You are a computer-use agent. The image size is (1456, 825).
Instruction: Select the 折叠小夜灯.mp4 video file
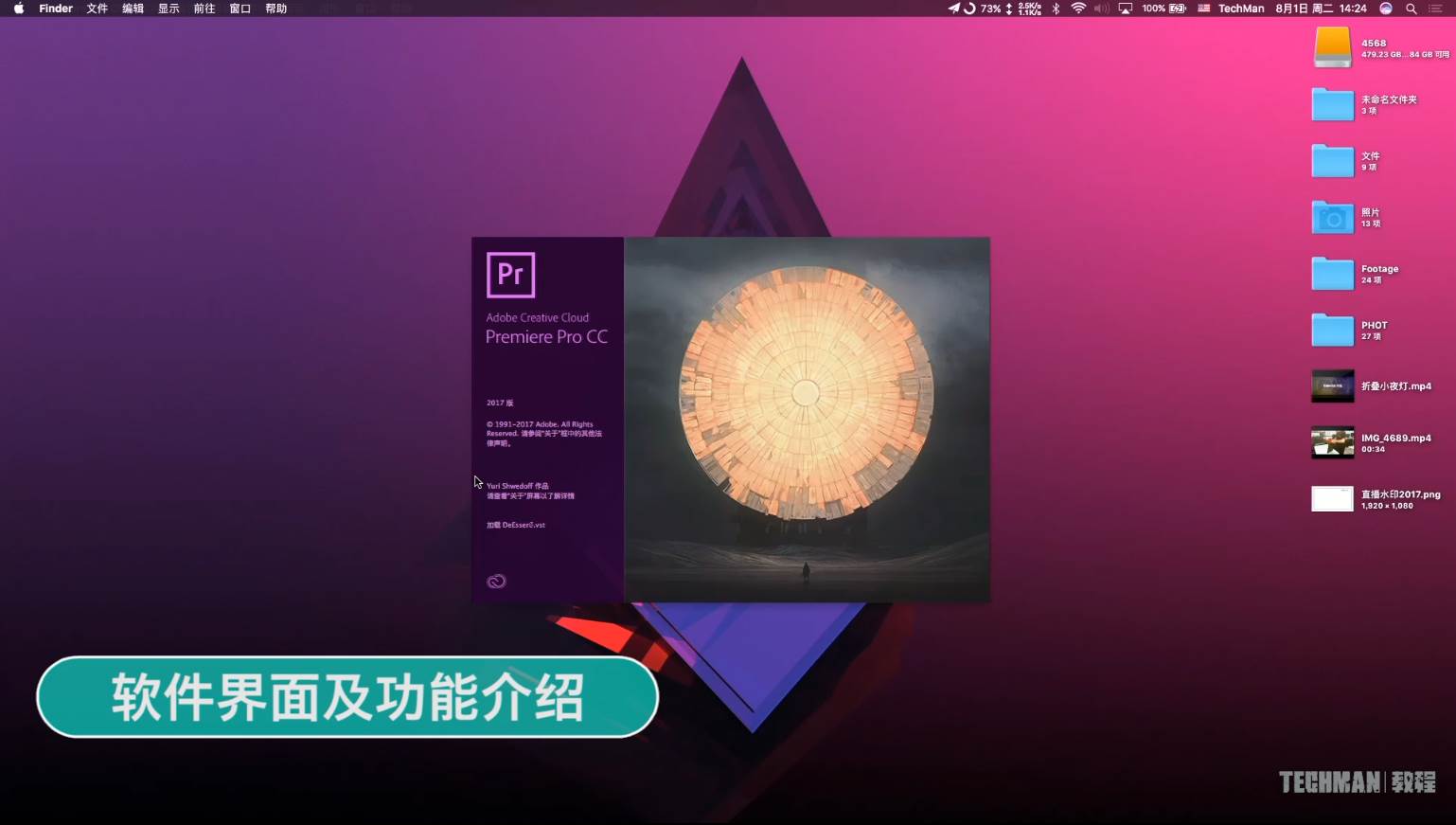(1332, 386)
